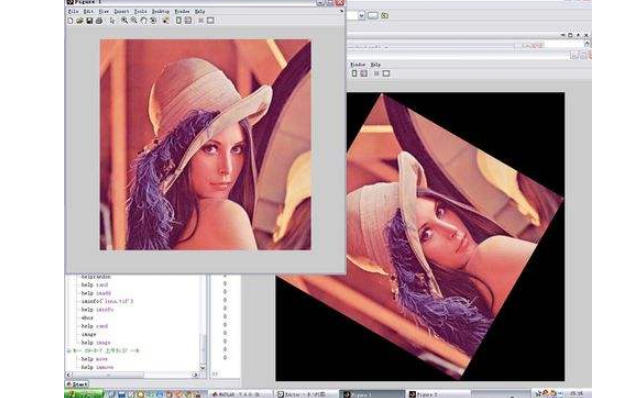Click the command history scroll-down arrow

[x=203, y=367]
